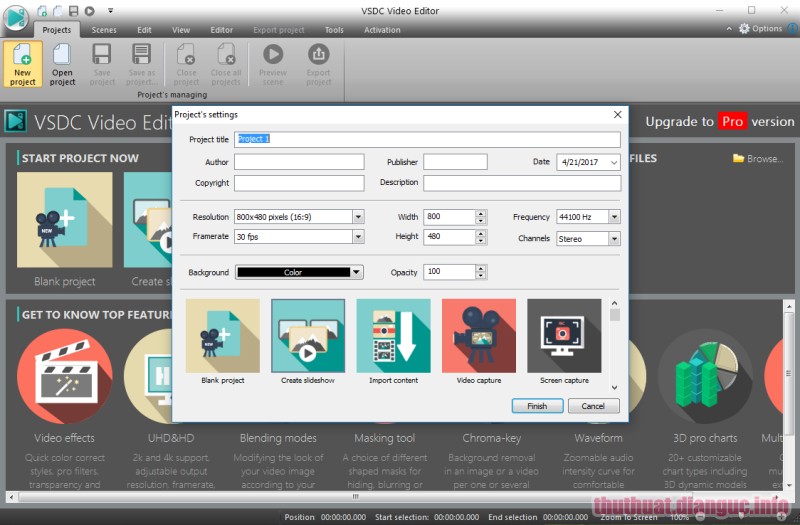Click the Export project ribbon icon
The width and height of the screenshot is (800, 525).
[318, 64]
